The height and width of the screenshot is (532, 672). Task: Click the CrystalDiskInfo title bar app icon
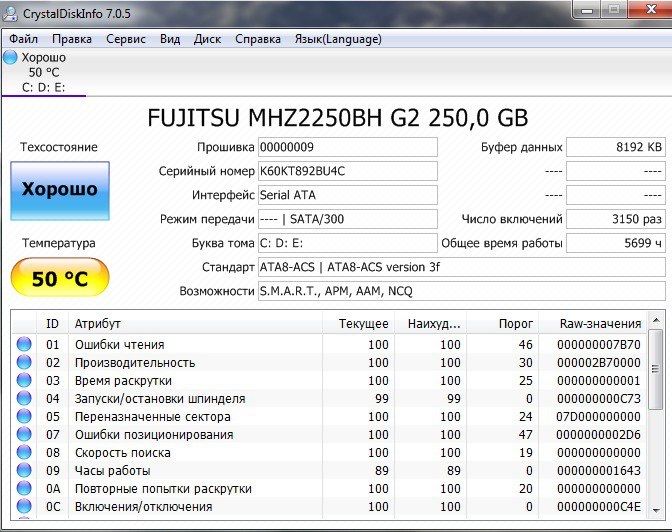coord(10,13)
